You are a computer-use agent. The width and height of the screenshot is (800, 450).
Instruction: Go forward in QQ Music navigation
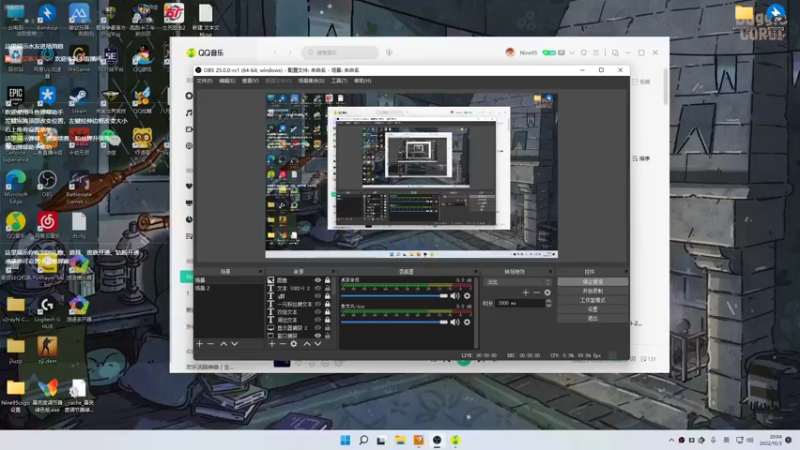click(x=290, y=53)
